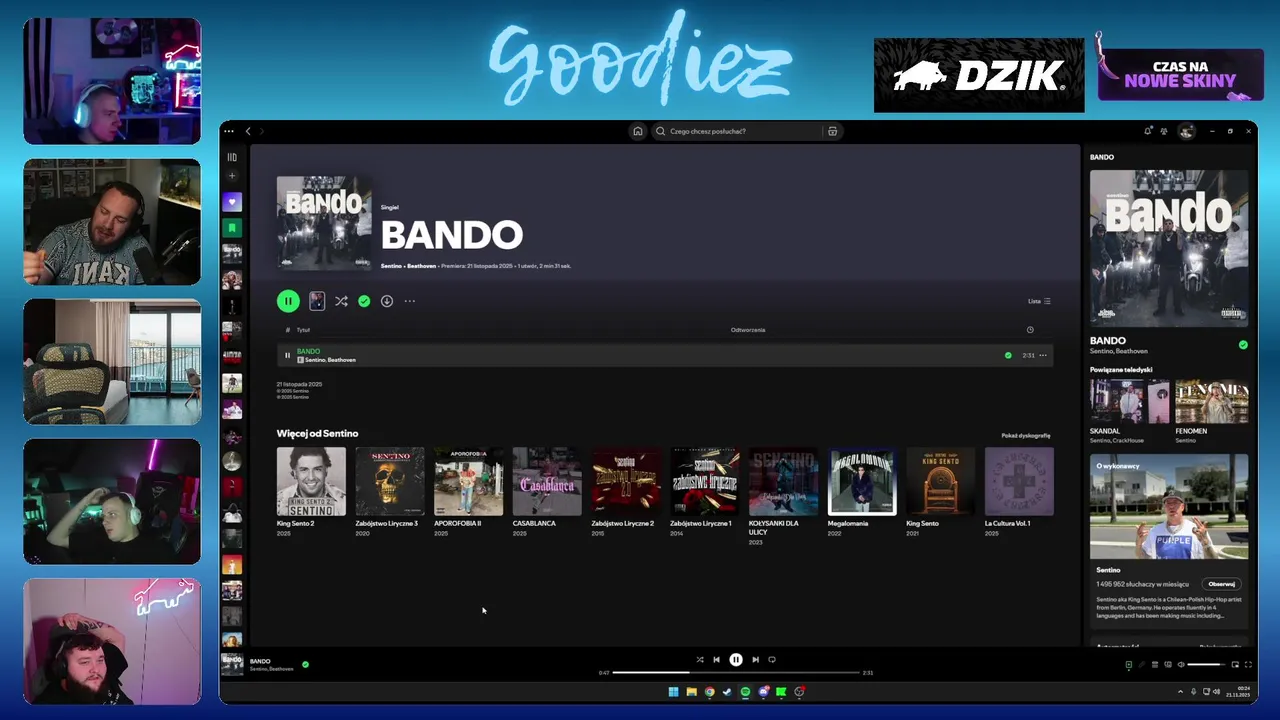Pause the BANDO track row
The width and height of the screenshot is (1280, 720).
[x=287, y=355]
